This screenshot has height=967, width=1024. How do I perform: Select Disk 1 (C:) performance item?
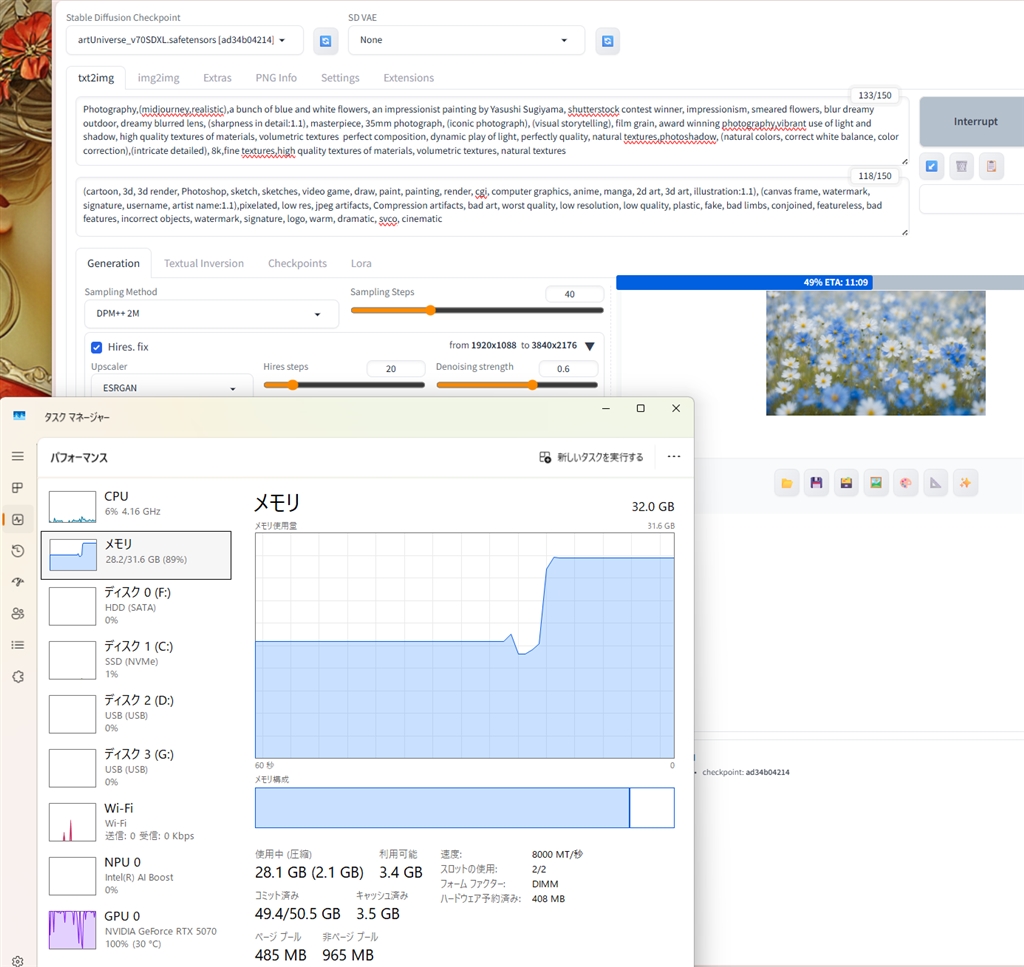[x=136, y=659]
